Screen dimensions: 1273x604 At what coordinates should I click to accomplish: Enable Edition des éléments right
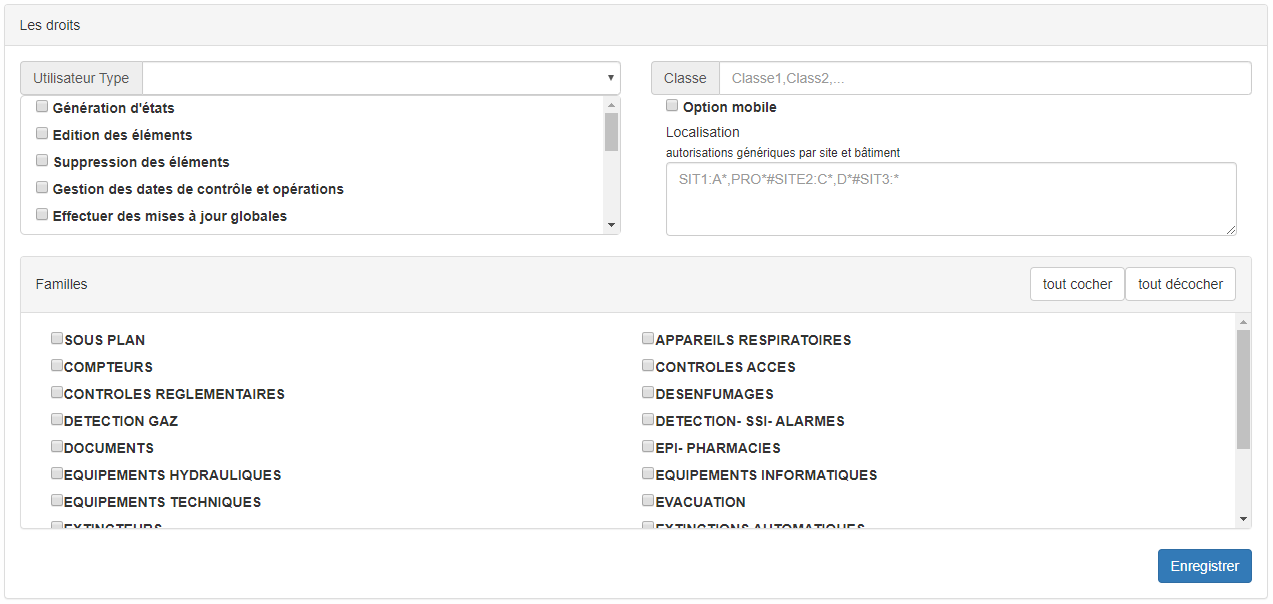(42, 133)
